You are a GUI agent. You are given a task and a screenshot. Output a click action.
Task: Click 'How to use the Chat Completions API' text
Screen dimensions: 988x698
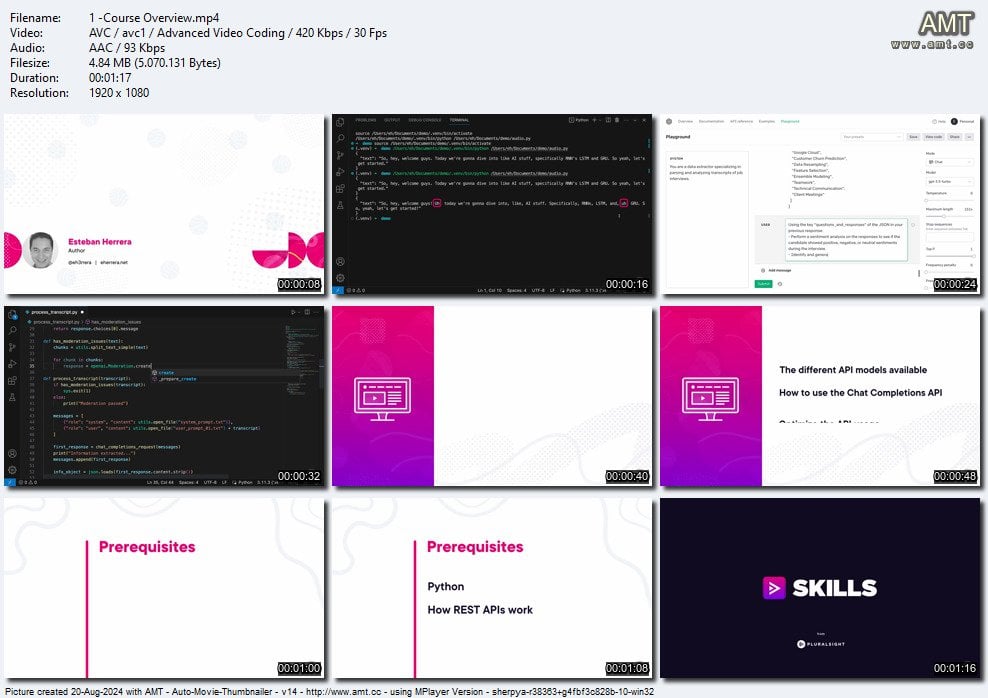click(x=861, y=392)
